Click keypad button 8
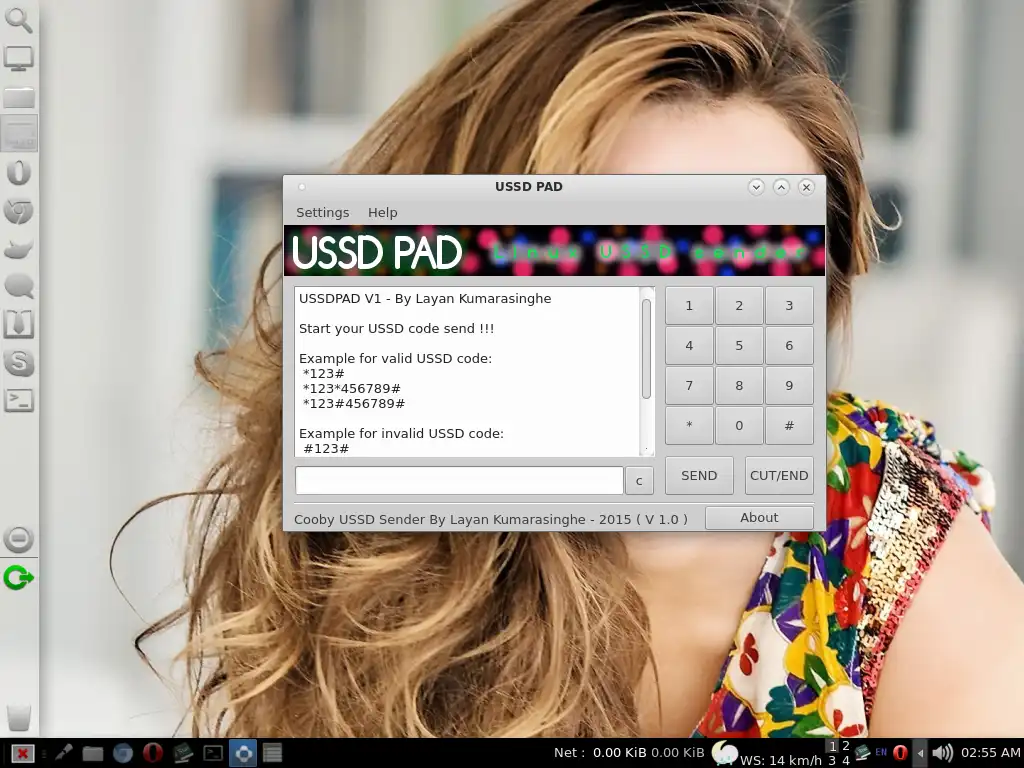The image size is (1024, 768). [x=739, y=385]
